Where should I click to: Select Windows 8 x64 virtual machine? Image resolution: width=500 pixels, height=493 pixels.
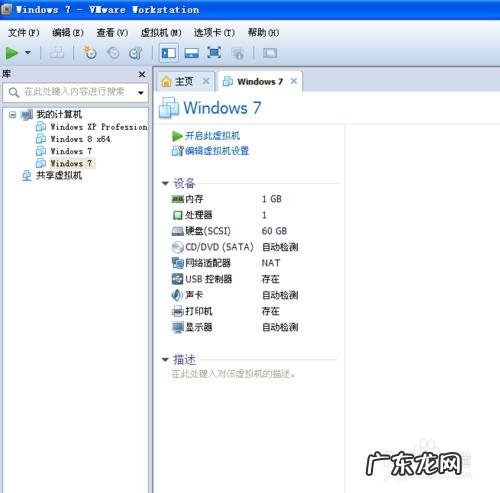point(80,139)
